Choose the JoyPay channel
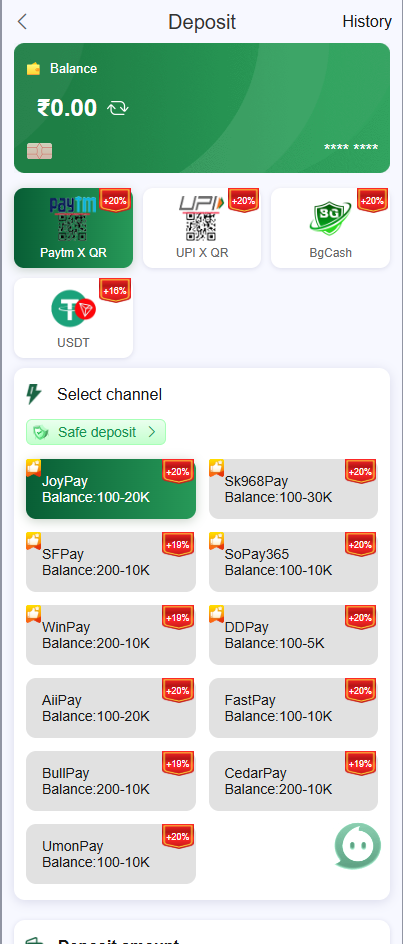The width and height of the screenshot is (403, 944). [111, 489]
